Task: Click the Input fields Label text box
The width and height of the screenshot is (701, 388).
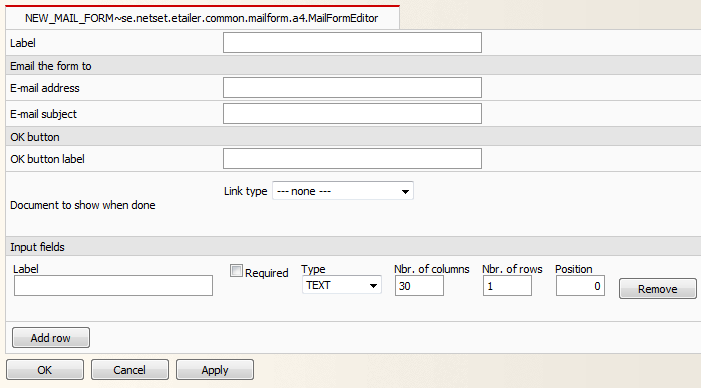Action: coord(113,286)
